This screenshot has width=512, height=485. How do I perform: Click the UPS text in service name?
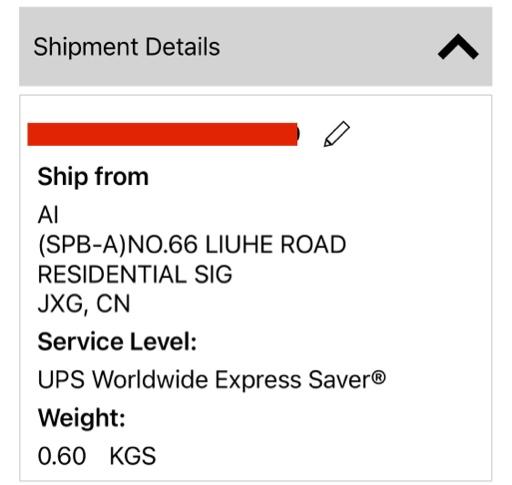[x=61, y=380]
